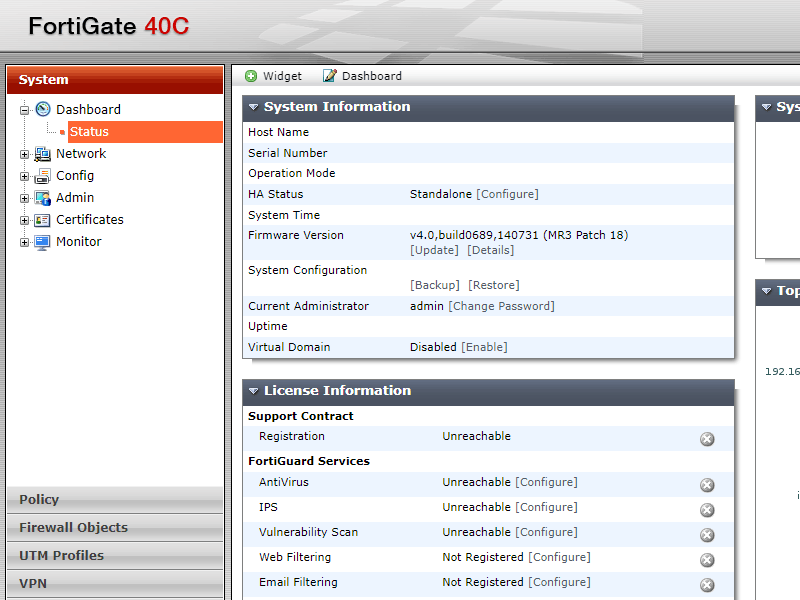Viewport: 800px width, 600px height.
Task: Click the Dashboard edit pencil icon
Action: pos(330,76)
